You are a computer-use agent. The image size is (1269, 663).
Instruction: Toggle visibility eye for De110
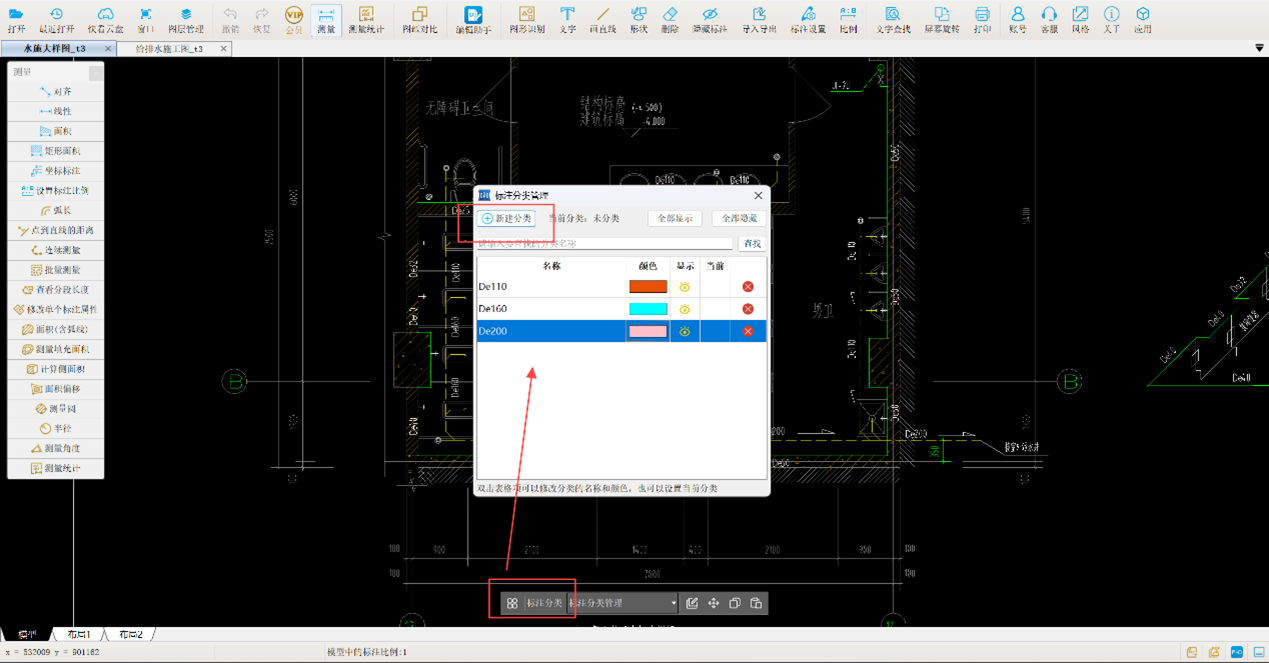pyautogui.click(x=684, y=287)
